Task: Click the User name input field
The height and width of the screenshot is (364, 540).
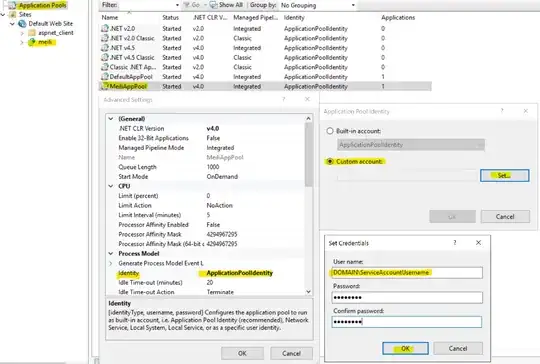Action: 407,272
